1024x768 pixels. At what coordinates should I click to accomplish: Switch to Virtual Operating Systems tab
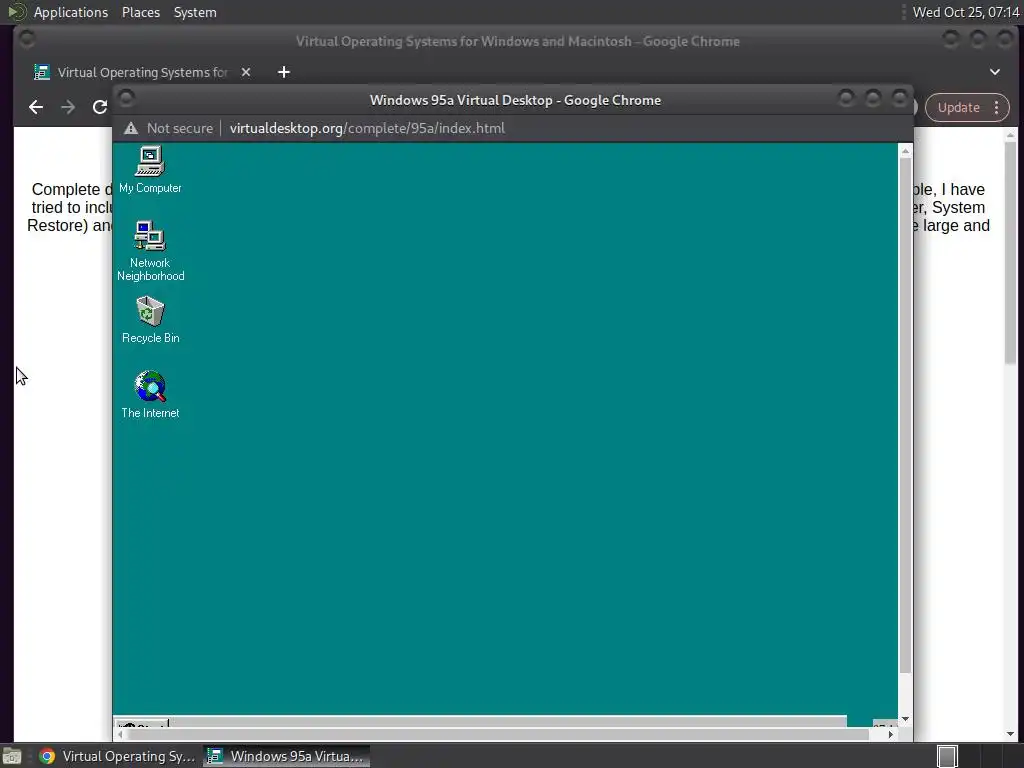click(x=142, y=72)
